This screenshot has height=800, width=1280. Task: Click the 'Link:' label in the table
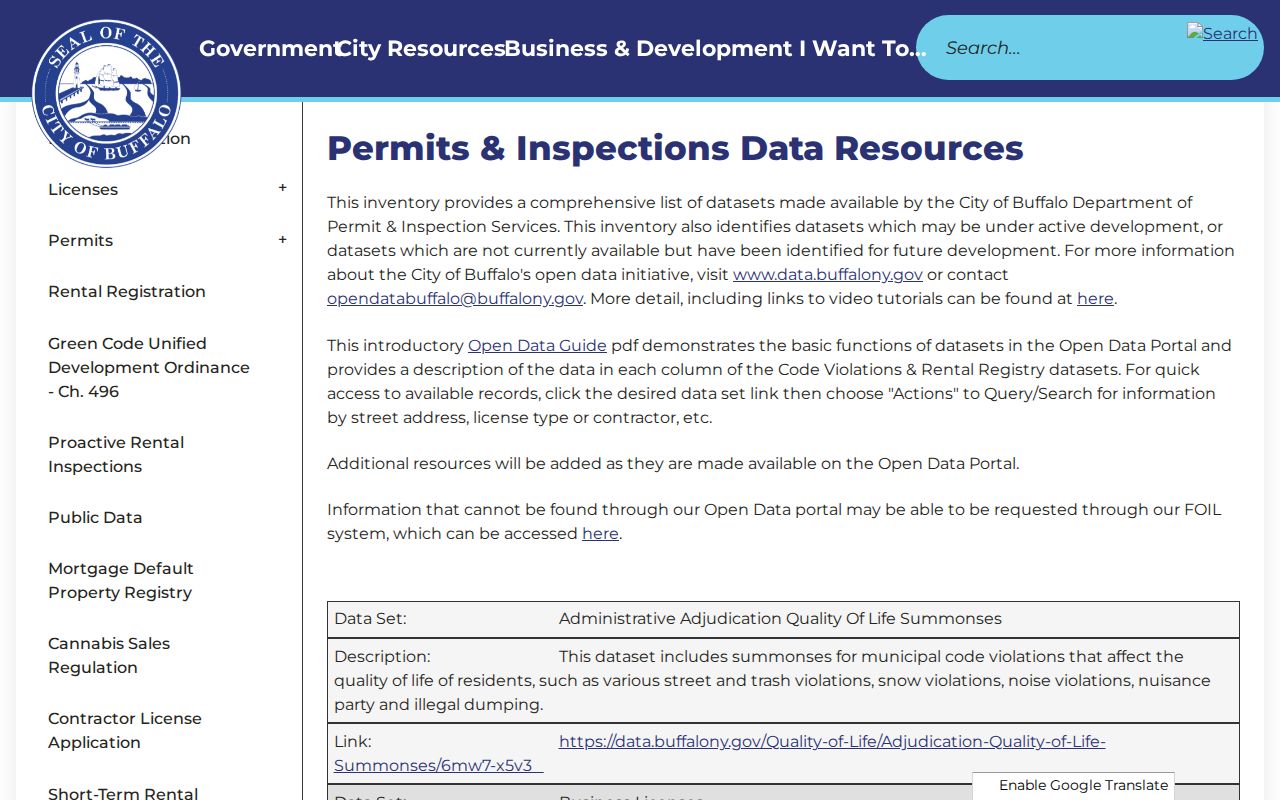[x=352, y=741]
